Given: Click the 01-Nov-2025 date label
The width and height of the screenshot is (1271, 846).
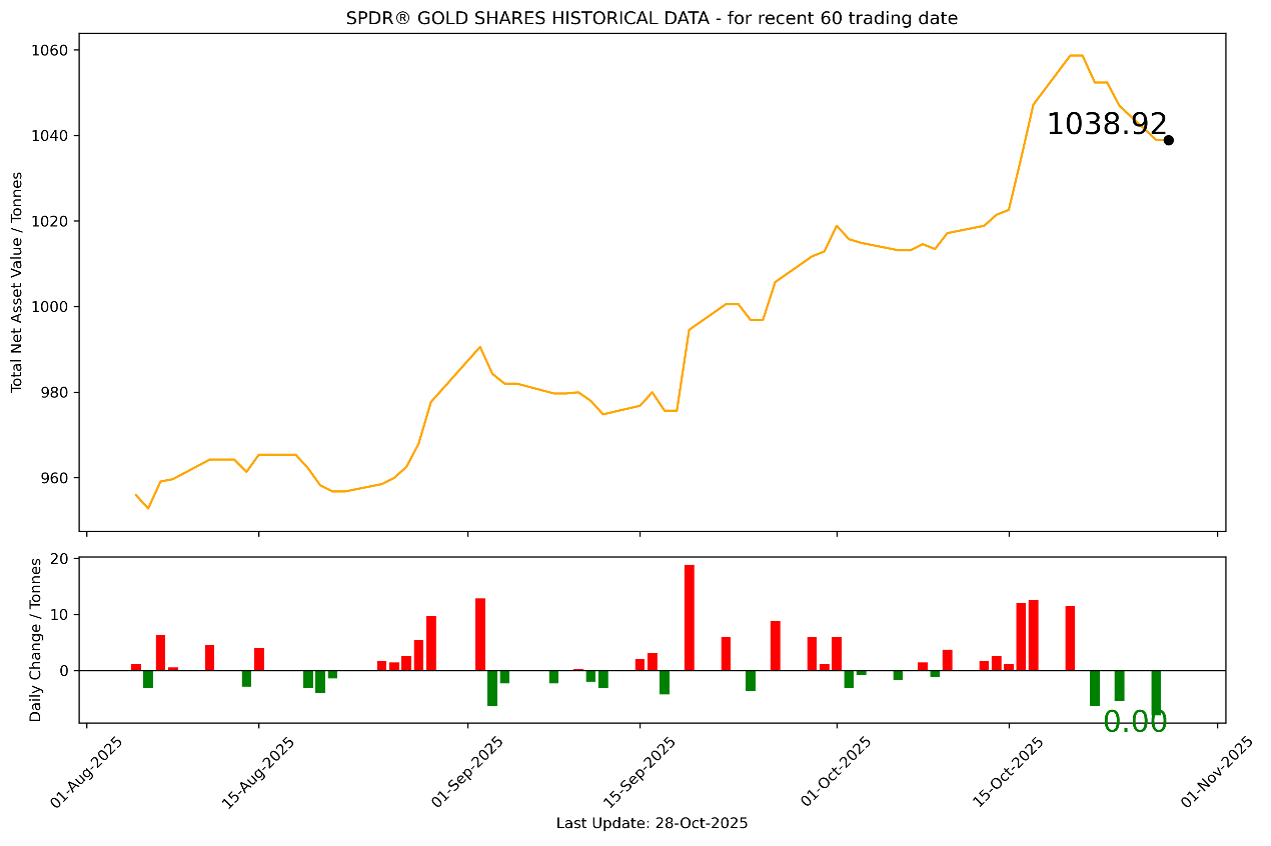Looking at the screenshot, I should tap(1217, 771).
